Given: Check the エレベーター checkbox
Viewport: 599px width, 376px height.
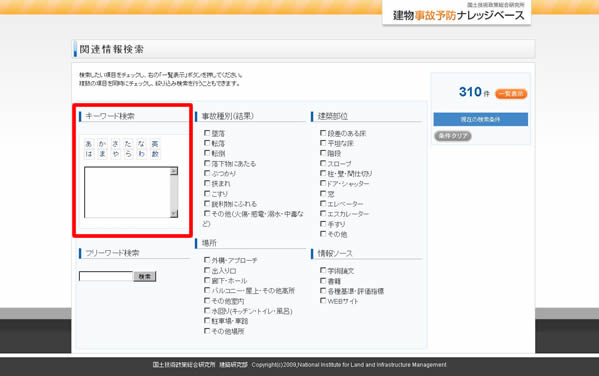Looking at the screenshot, I should click(323, 203).
